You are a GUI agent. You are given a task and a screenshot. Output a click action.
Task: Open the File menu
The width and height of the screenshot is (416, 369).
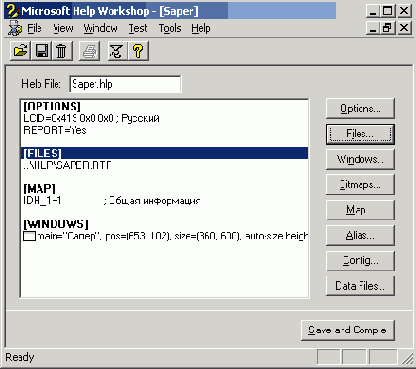coord(34,29)
